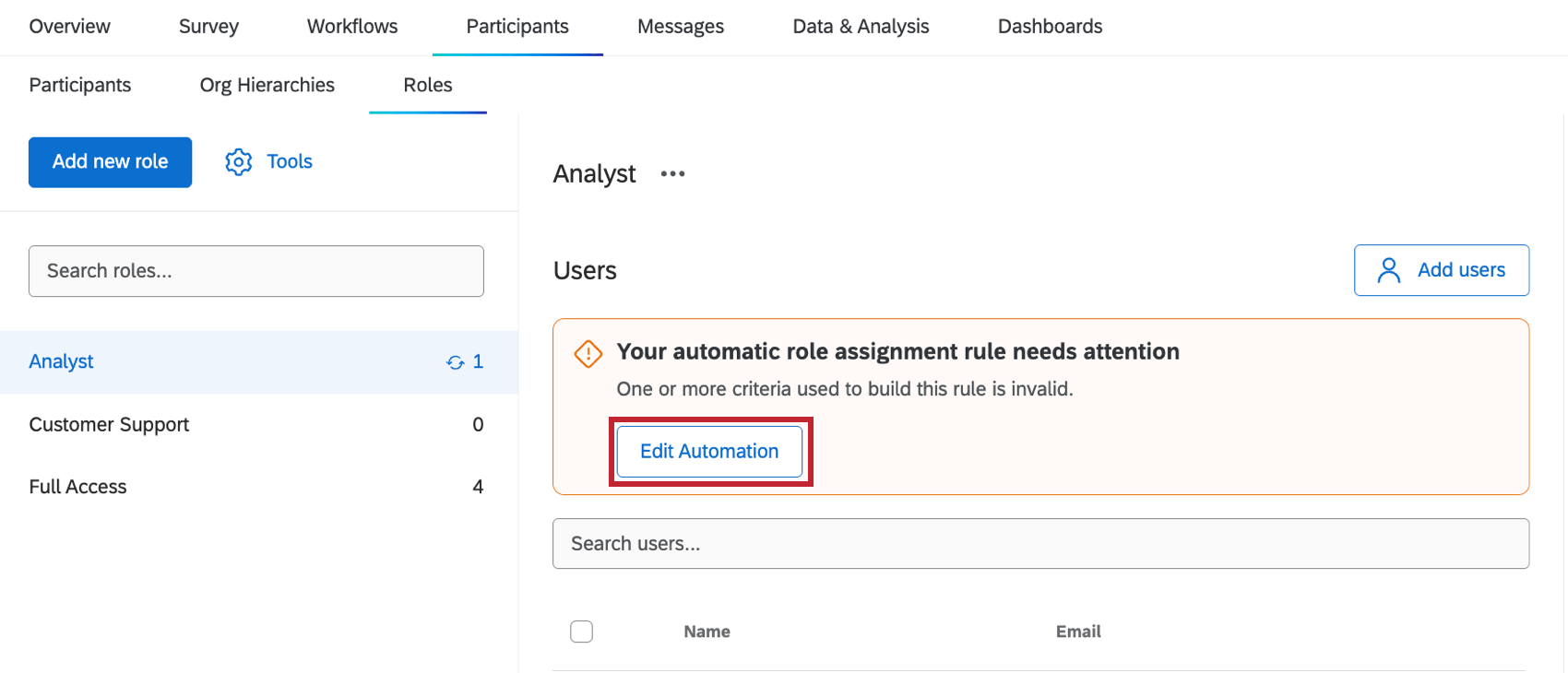
Task: Click the Email column header
Action: [1078, 632]
